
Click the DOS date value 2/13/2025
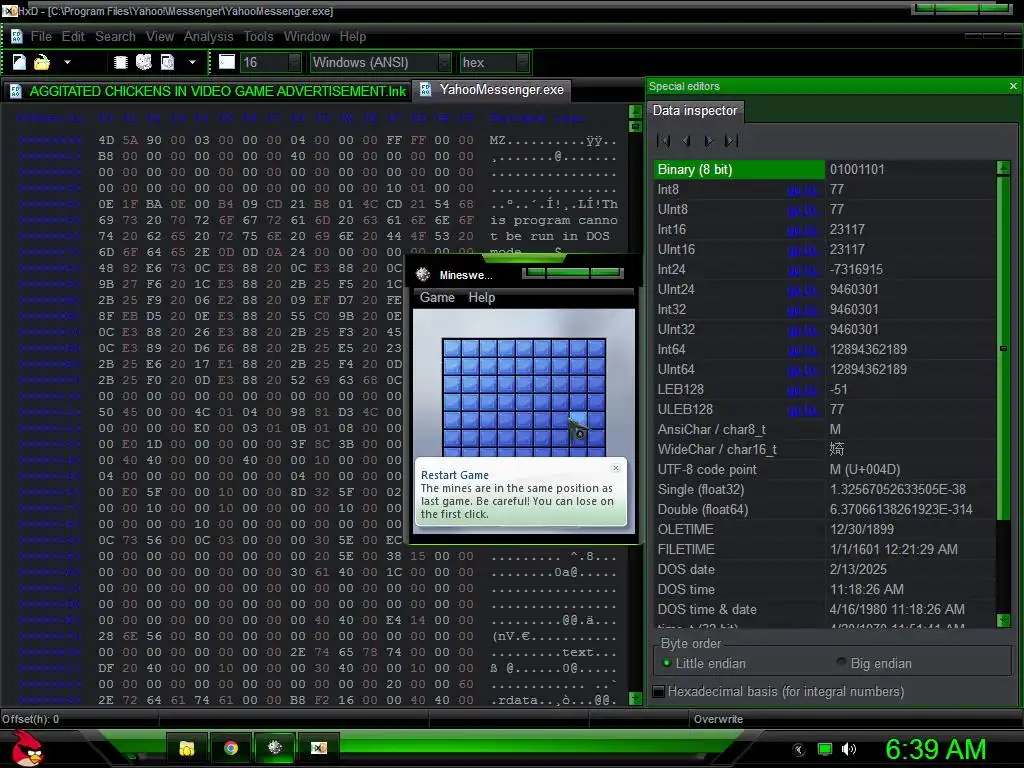point(858,569)
